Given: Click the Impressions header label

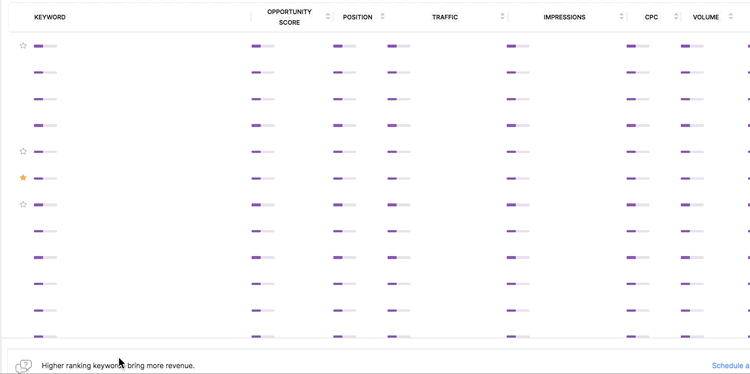Looking at the screenshot, I should coord(564,17).
